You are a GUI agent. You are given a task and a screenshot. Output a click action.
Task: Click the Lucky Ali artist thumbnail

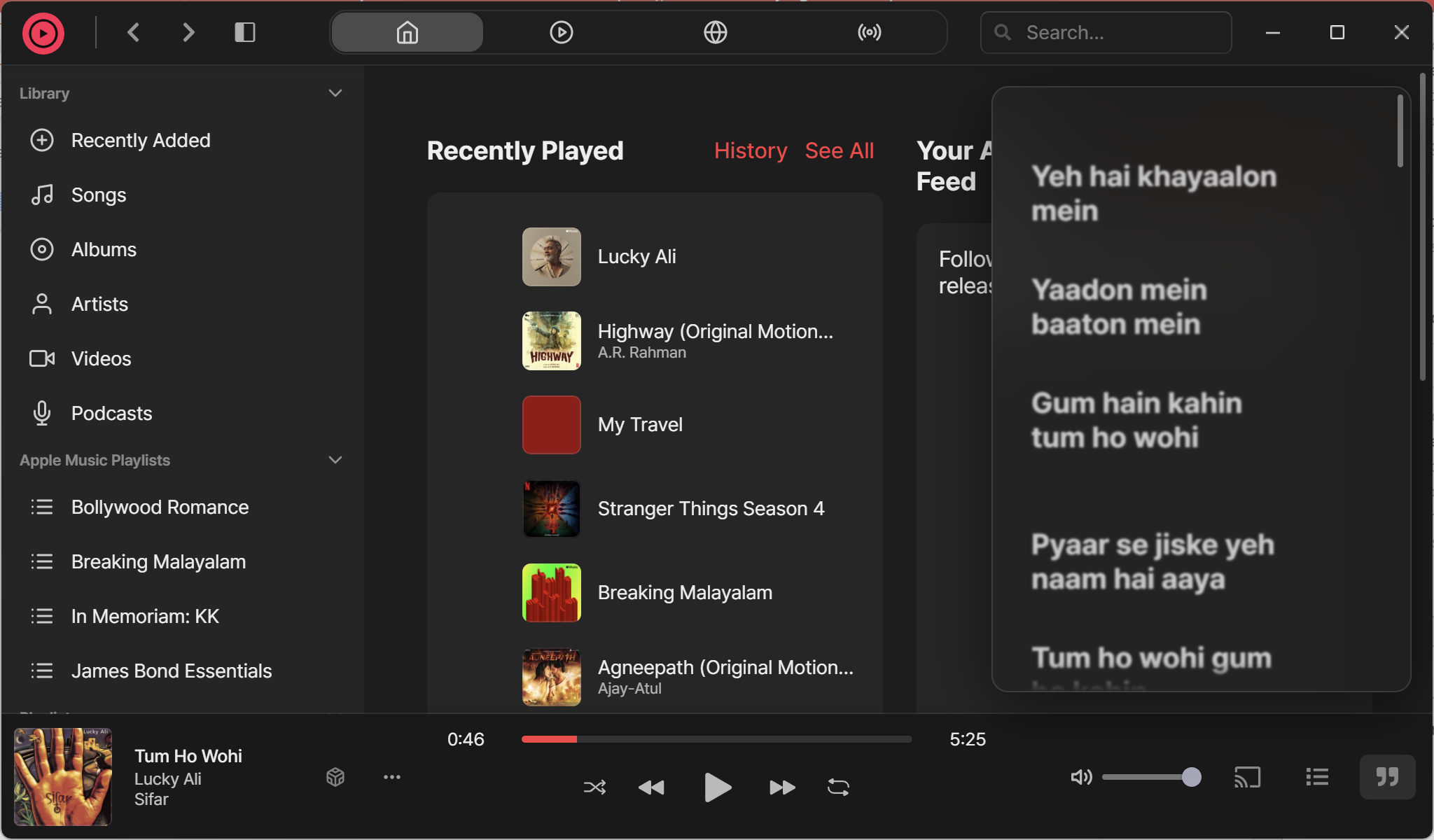pos(552,257)
